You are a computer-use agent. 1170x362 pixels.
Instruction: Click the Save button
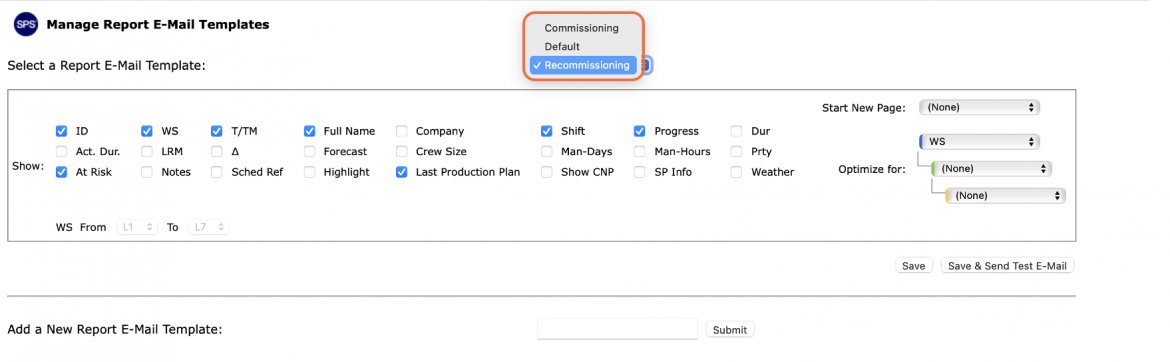pos(913,266)
